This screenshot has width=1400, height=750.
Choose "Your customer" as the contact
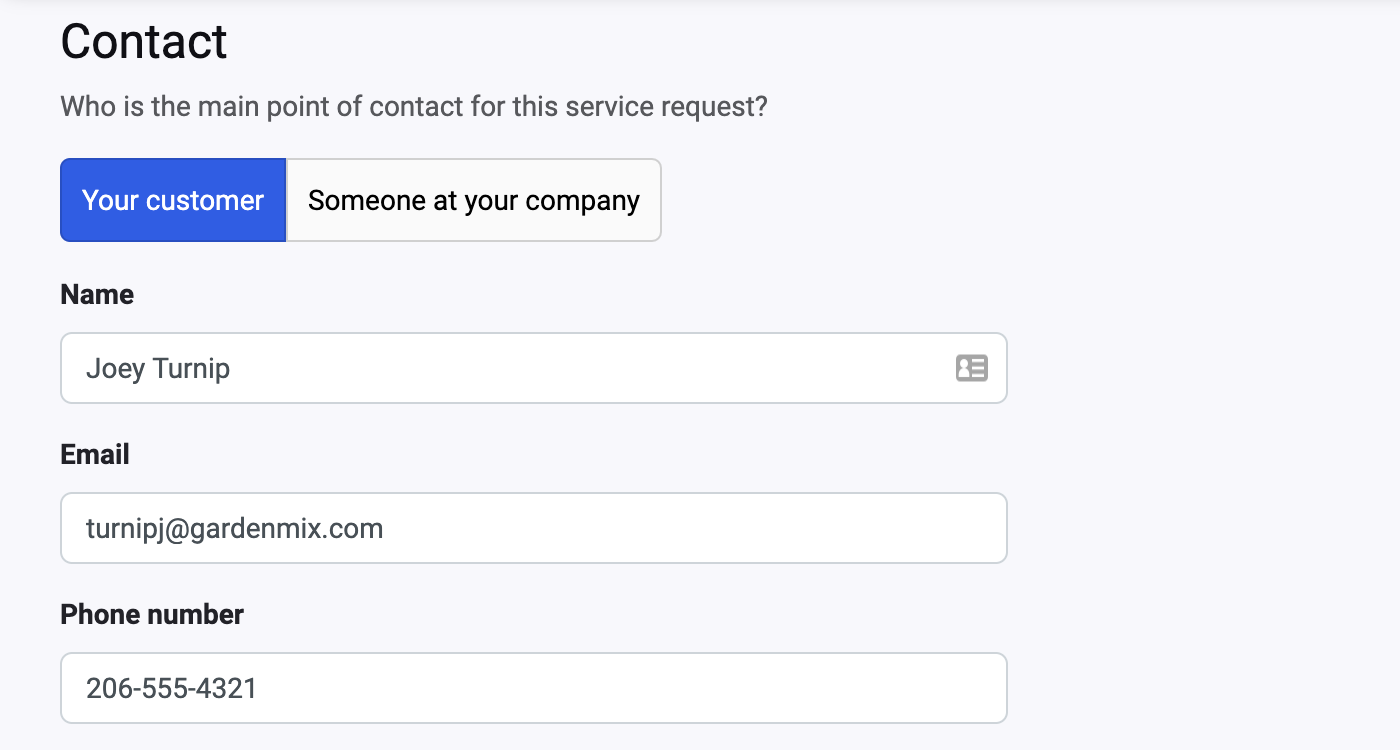173,200
